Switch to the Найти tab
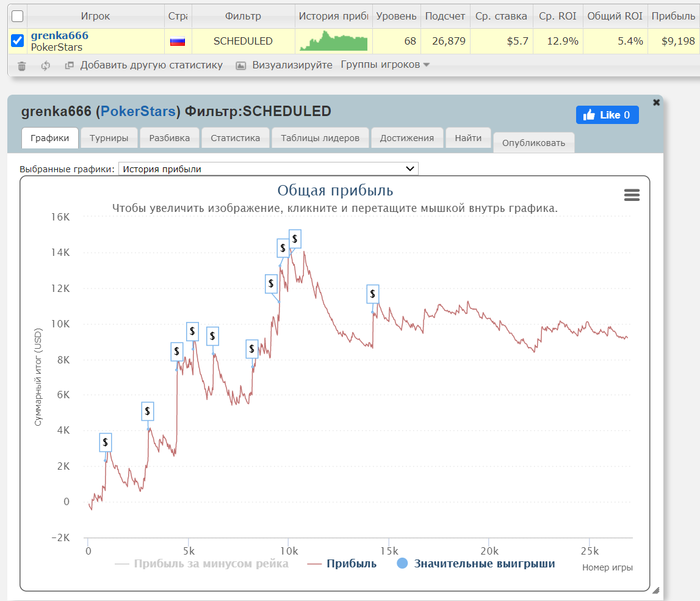 (468, 138)
